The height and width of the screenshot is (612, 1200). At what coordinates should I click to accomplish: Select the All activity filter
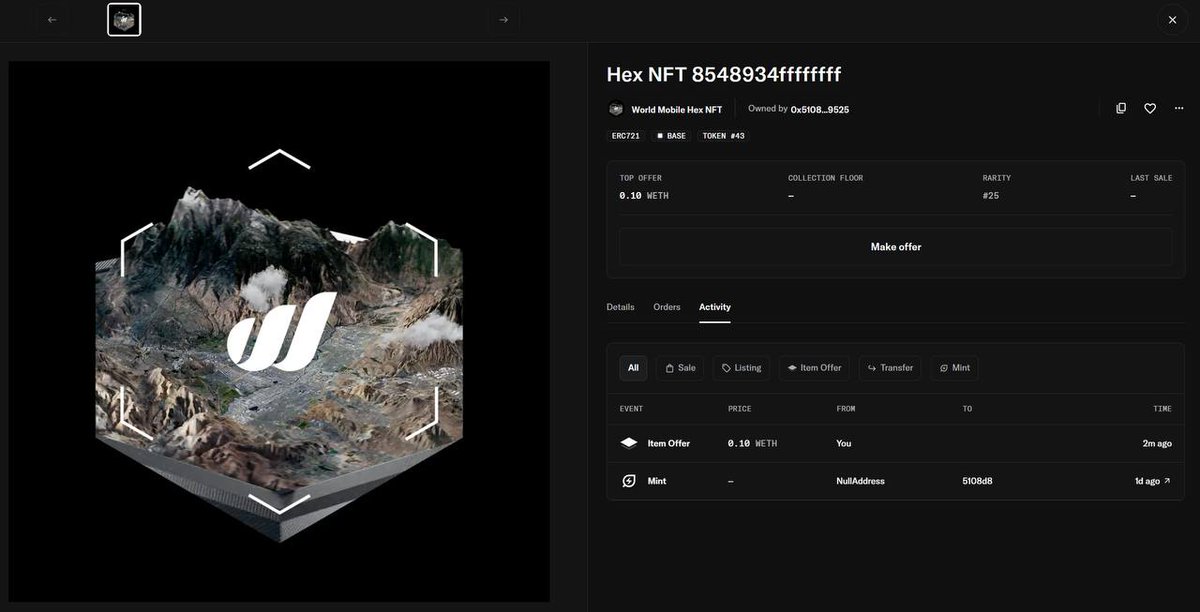(633, 368)
